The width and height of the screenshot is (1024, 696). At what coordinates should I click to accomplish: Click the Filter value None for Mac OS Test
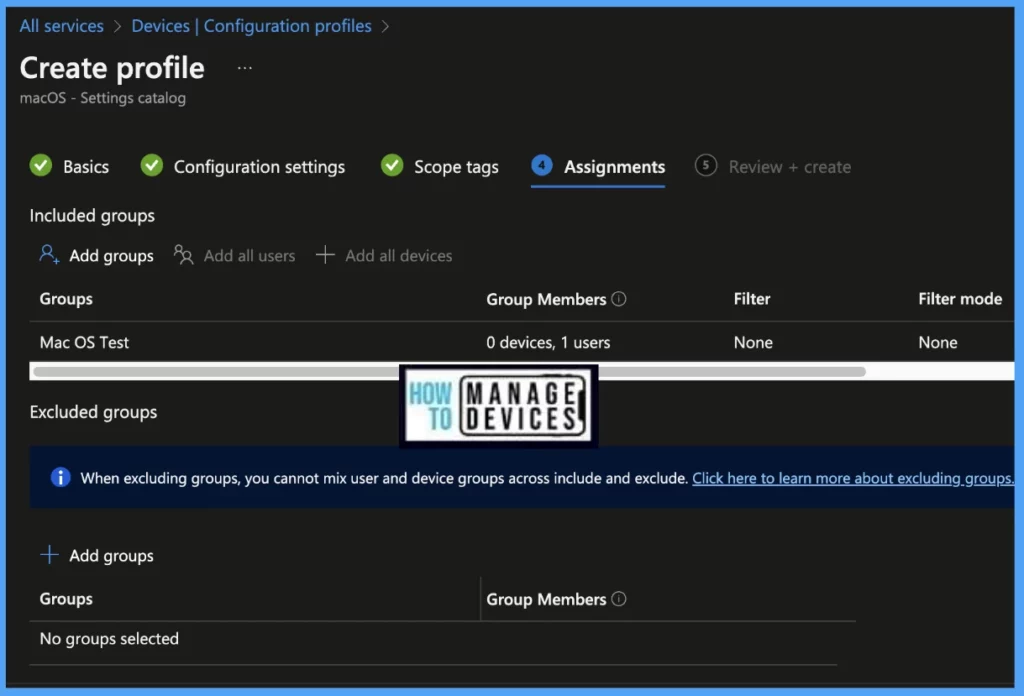tap(753, 343)
